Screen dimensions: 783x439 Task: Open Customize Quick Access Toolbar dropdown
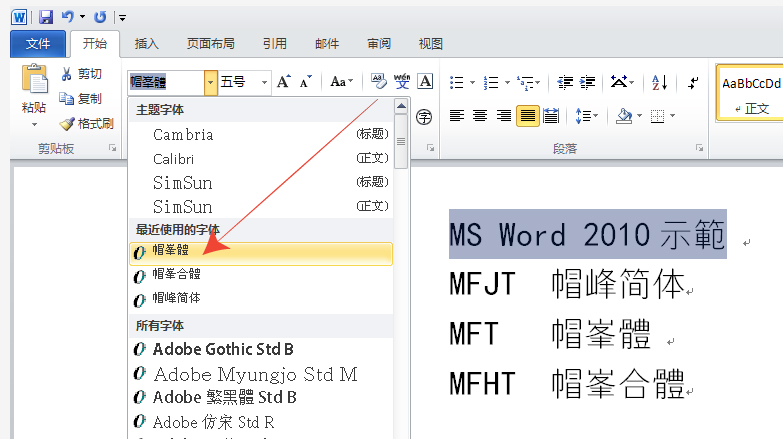[x=121, y=18]
